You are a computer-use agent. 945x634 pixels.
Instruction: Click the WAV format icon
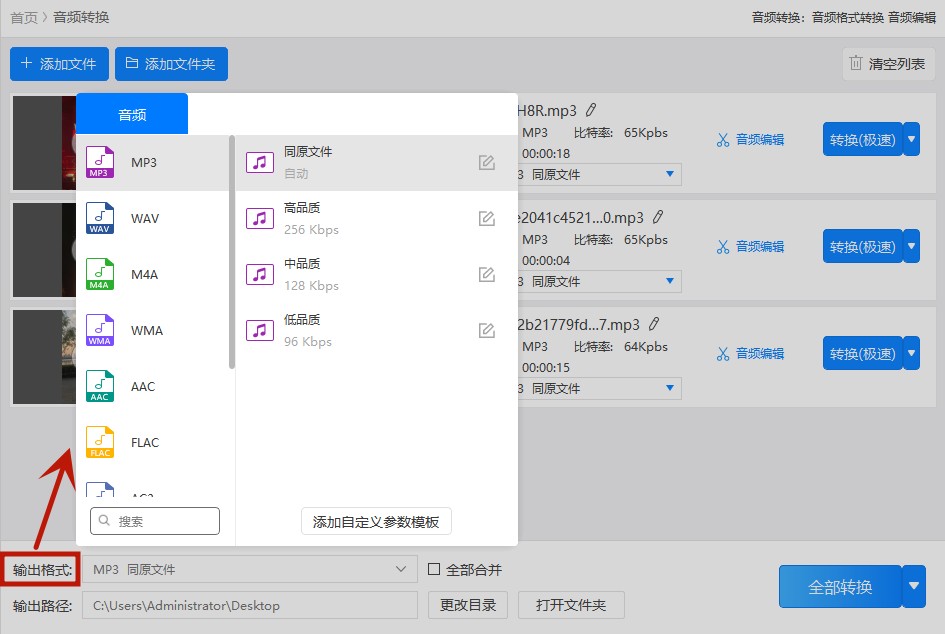100,218
